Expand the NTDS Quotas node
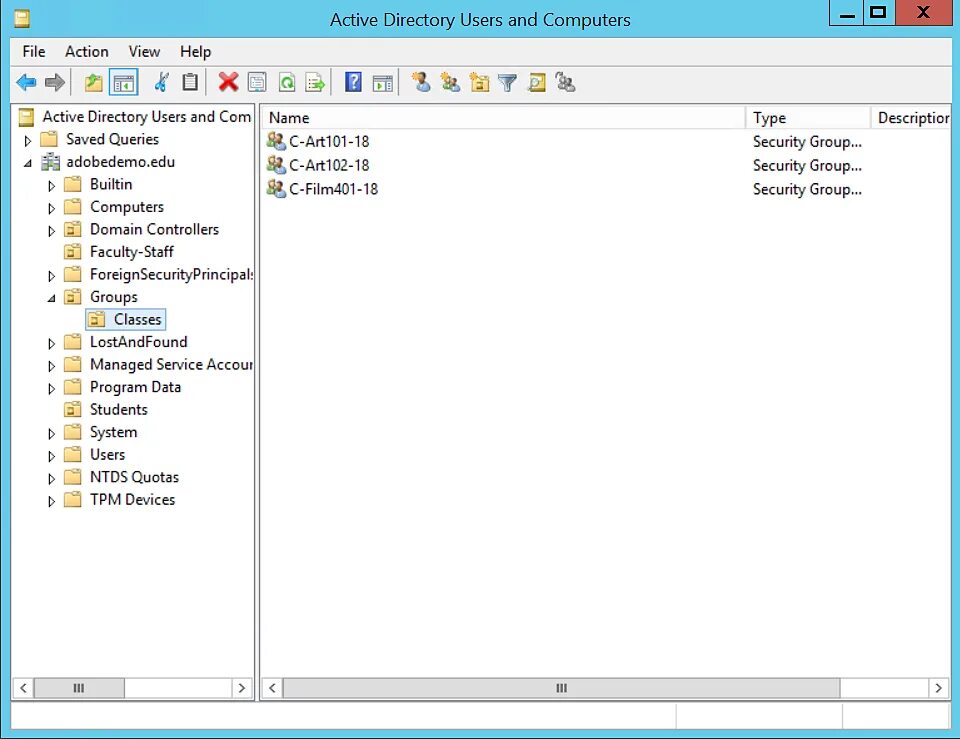This screenshot has width=960, height=739. click(x=51, y=479)
